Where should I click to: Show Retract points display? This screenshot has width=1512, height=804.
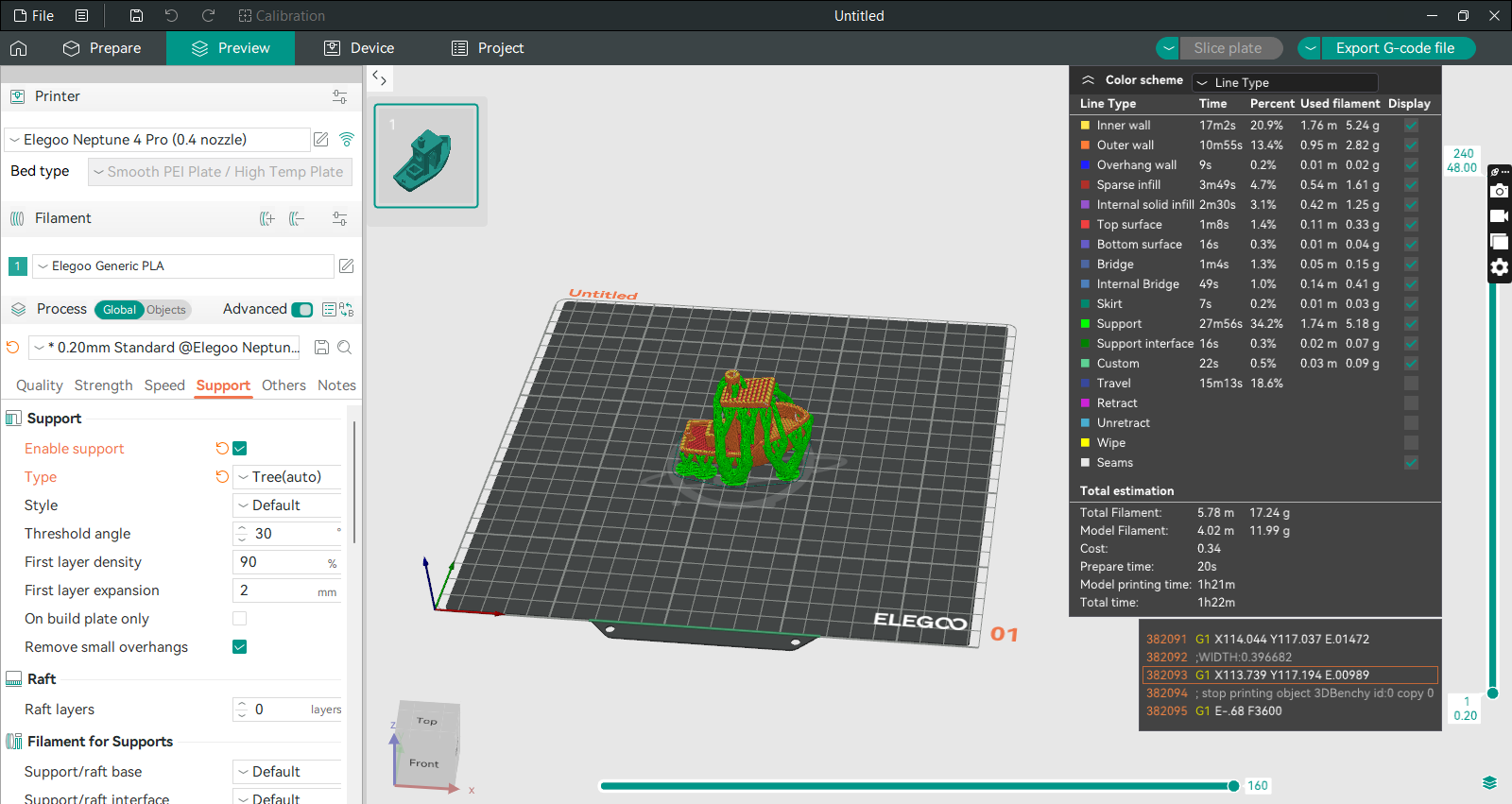[1411, 402]
